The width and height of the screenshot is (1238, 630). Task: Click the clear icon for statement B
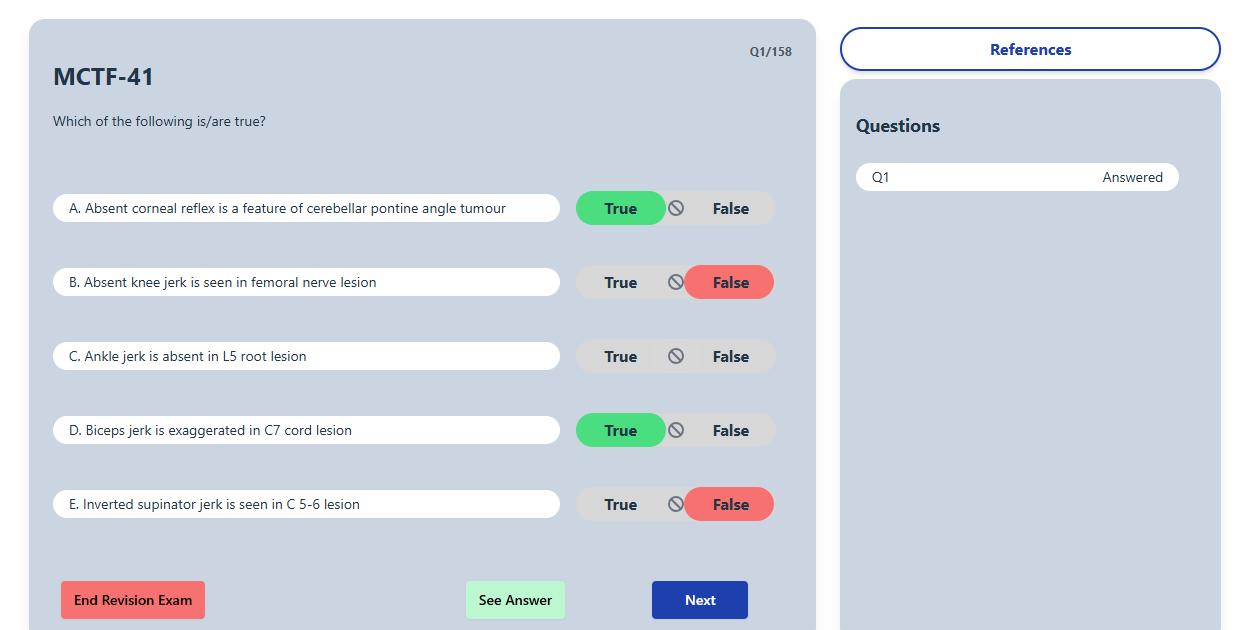[675, 282]
